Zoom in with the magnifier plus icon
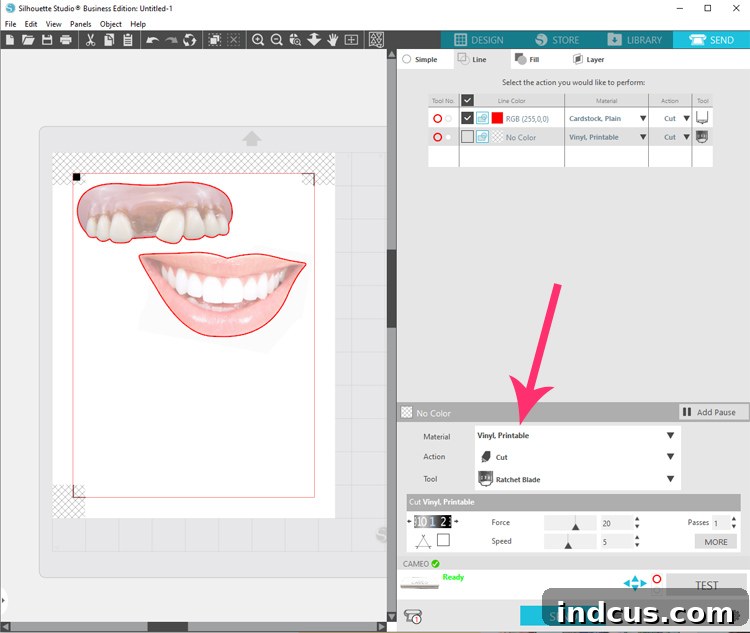750x633 pixels. click(x=258, y=40)
